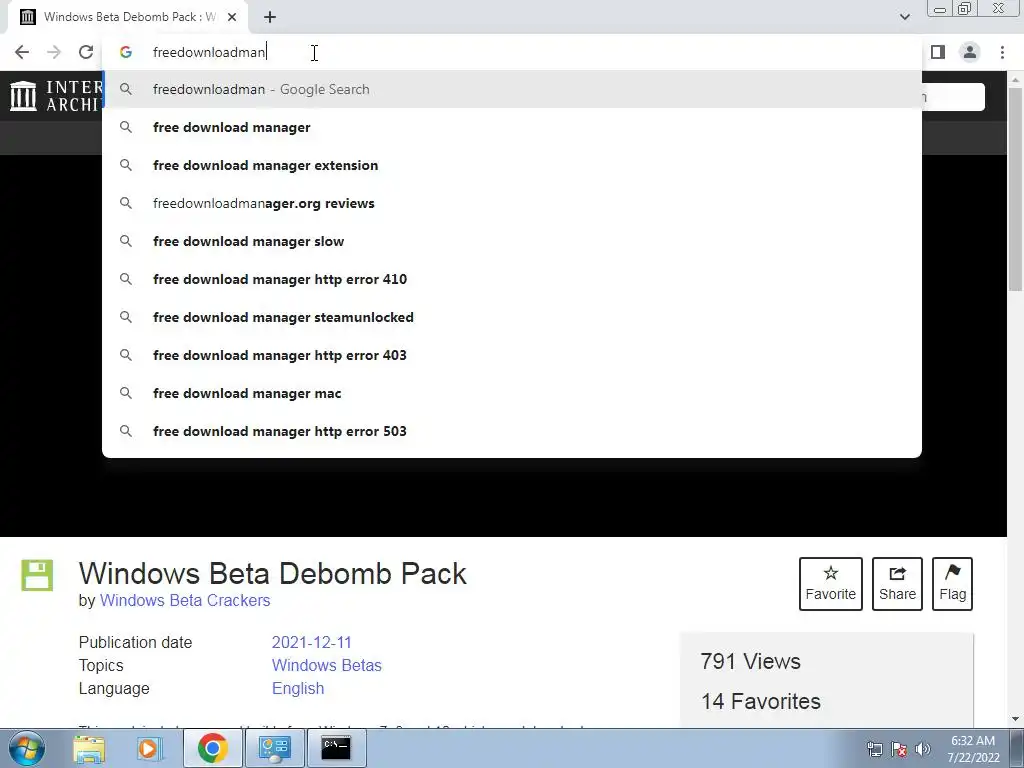Click the Flag button
This screenshot has width=1024, height=768.
(x=952, y=584)
